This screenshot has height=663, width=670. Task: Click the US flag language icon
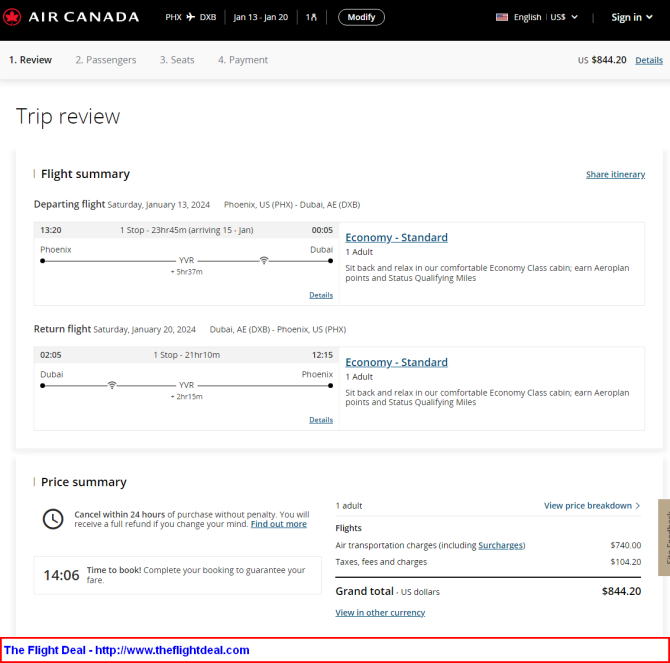click(x=502, y=17)
